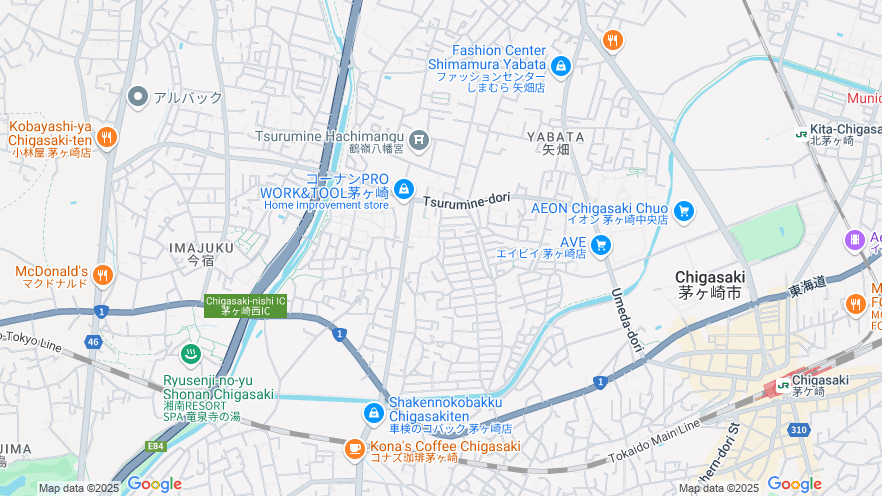
Task: Select the コーナンPRO home improvement store pin
Action: click(x=403, y=189)
